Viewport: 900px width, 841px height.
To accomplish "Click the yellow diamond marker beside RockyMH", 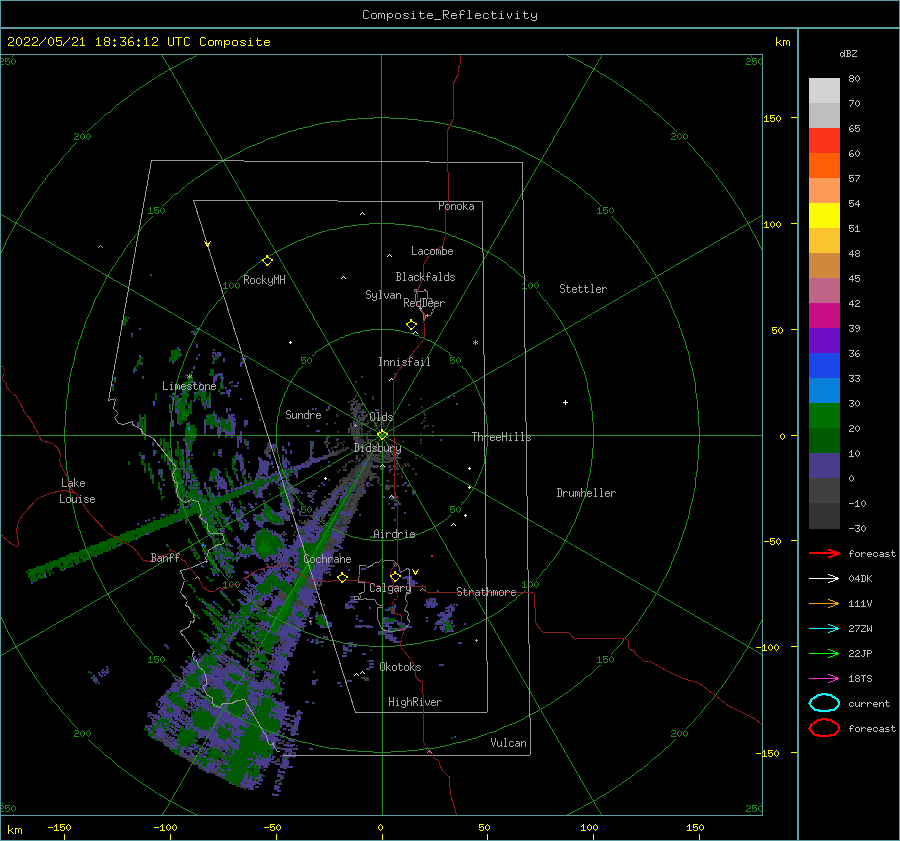I will [x=267, y=261].
